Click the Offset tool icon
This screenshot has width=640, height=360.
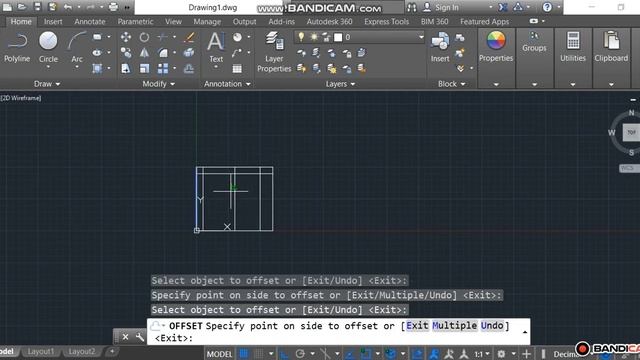[189, 68]
